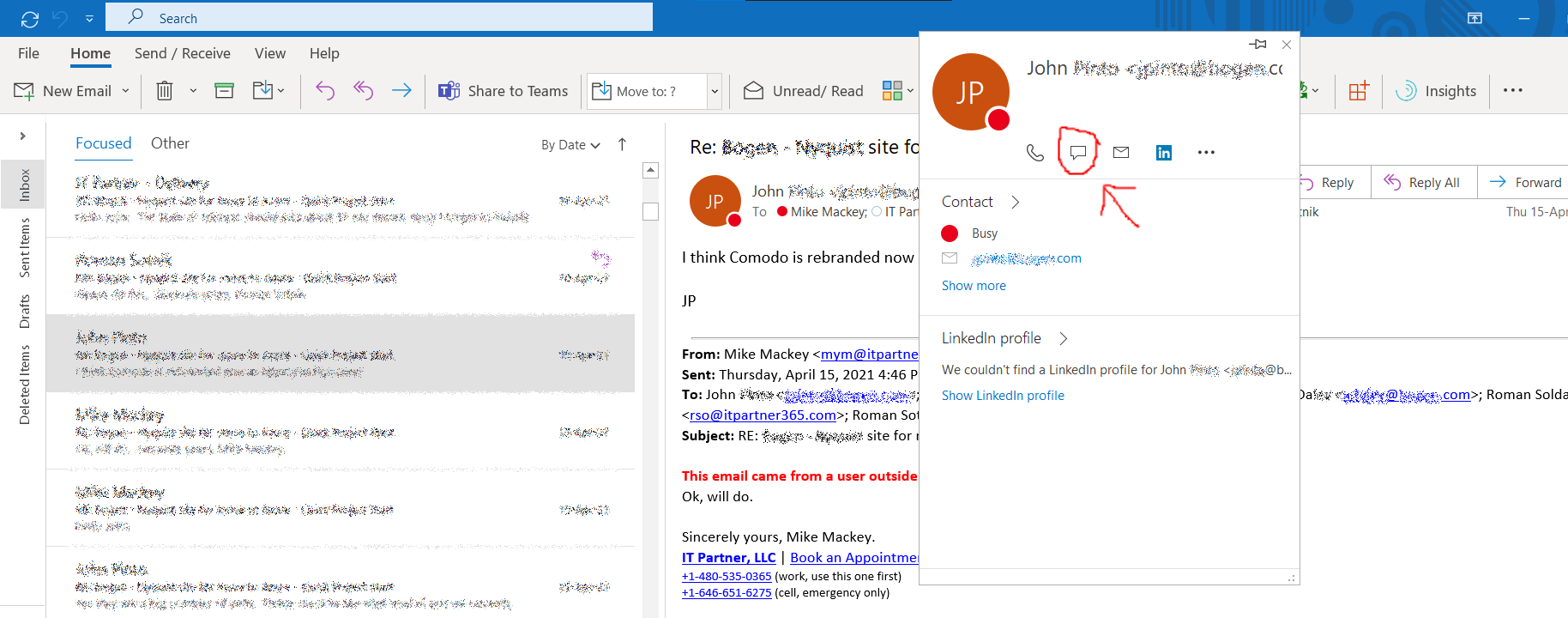Click the envelope icon in contact card

coord(1121,153)
